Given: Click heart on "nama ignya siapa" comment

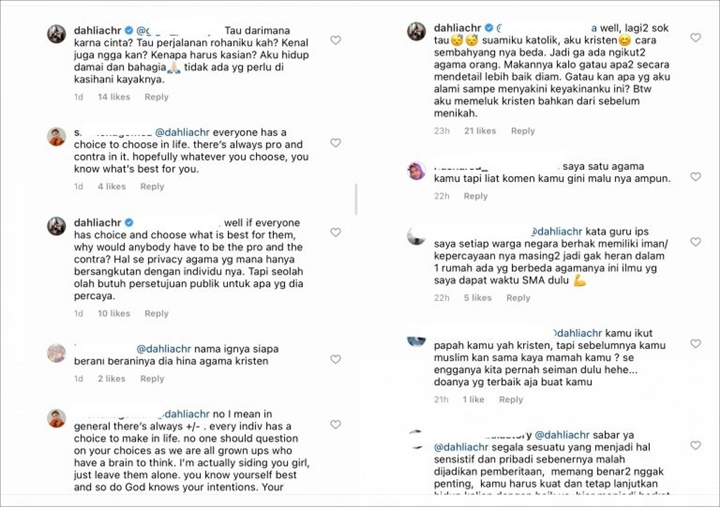Looking at the screenshot, I should pos(335,352).
